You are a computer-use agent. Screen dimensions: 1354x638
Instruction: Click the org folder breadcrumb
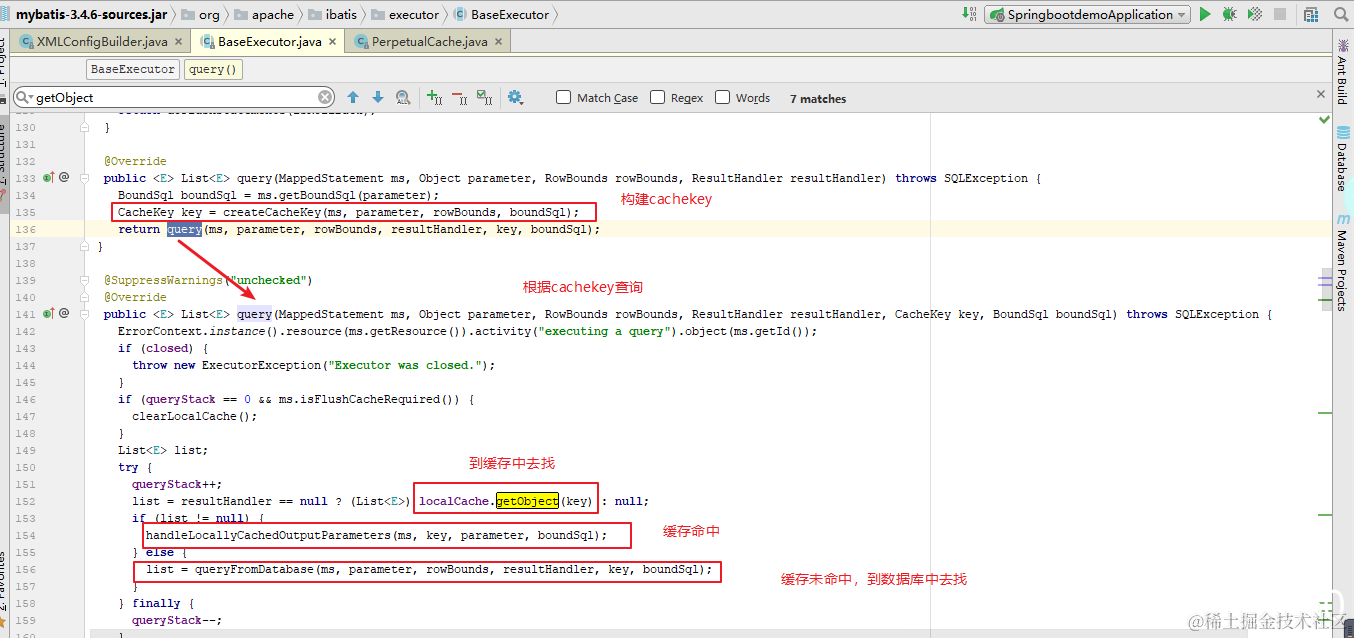click(x=199, y=14)
